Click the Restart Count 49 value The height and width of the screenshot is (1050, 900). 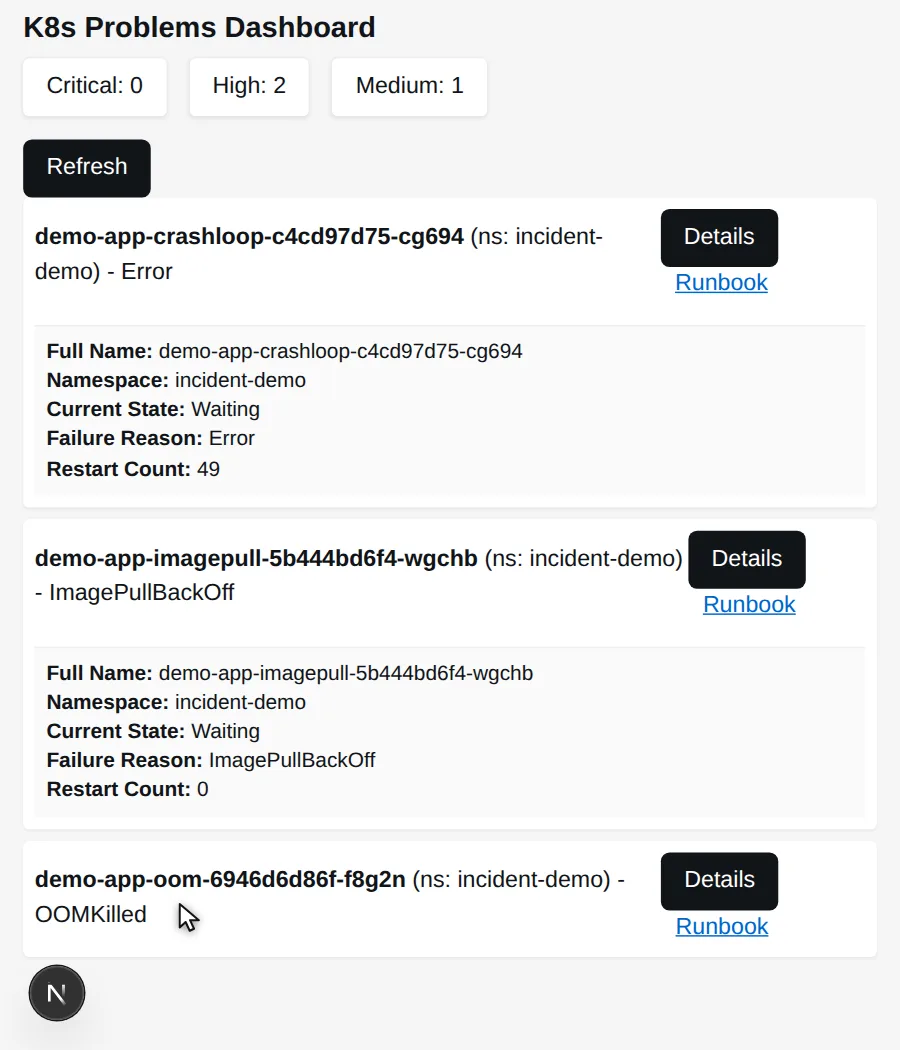[208, 469]
